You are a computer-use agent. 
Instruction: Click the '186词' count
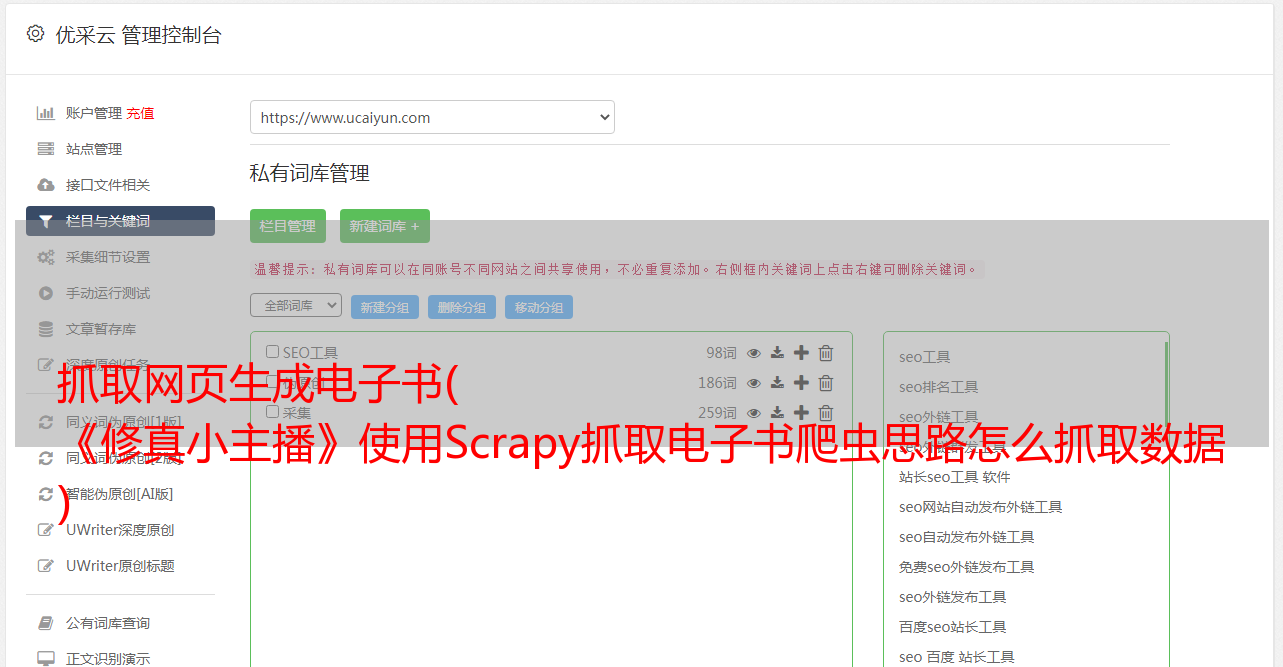pos(717,383)
